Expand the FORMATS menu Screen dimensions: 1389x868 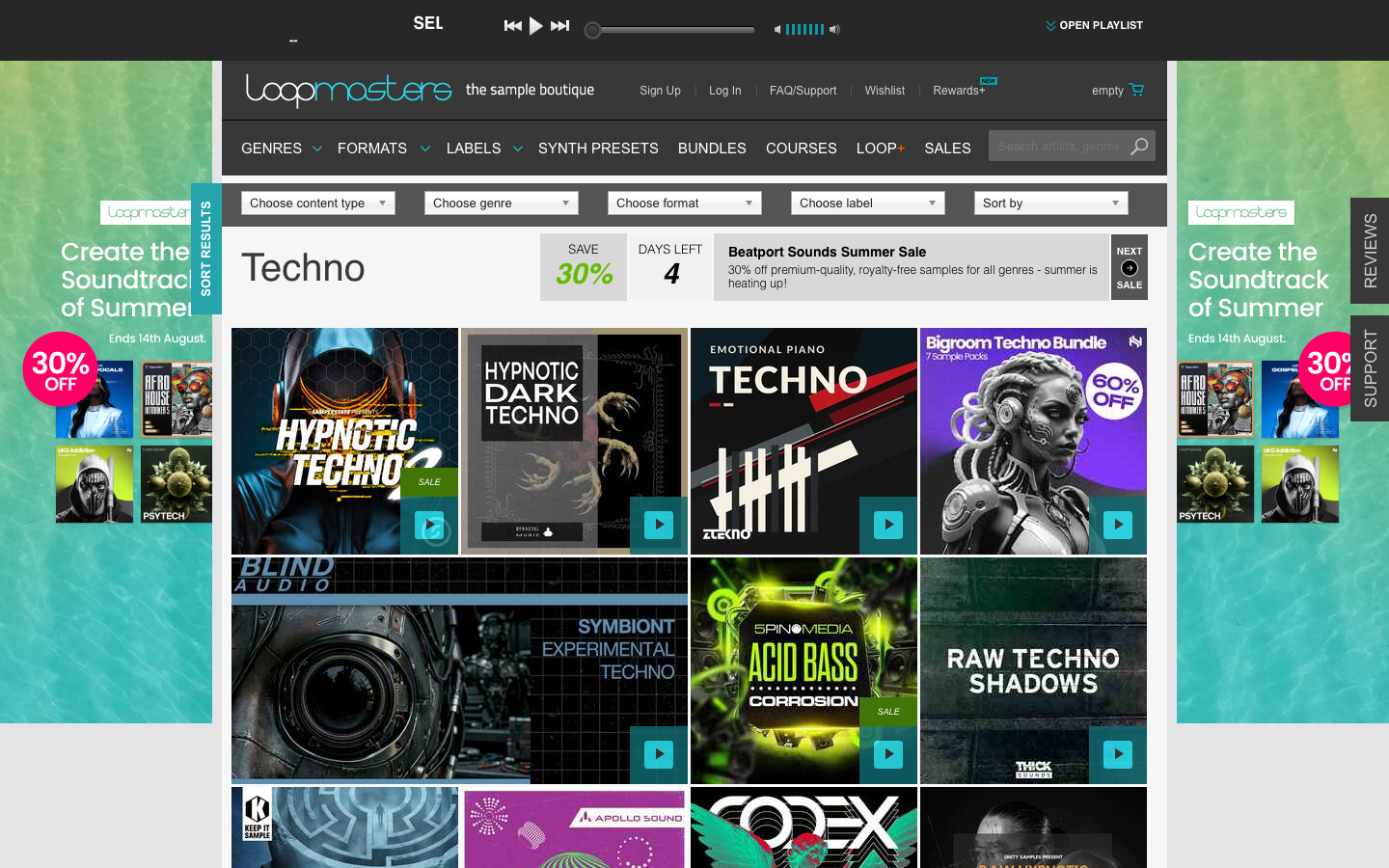pyautogui.click(x=383, y=149)
